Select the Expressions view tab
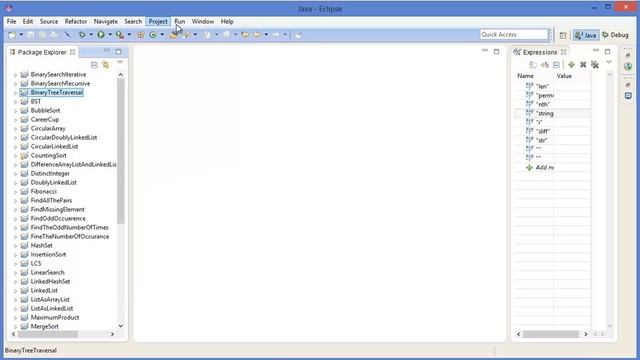 [540, 52]
